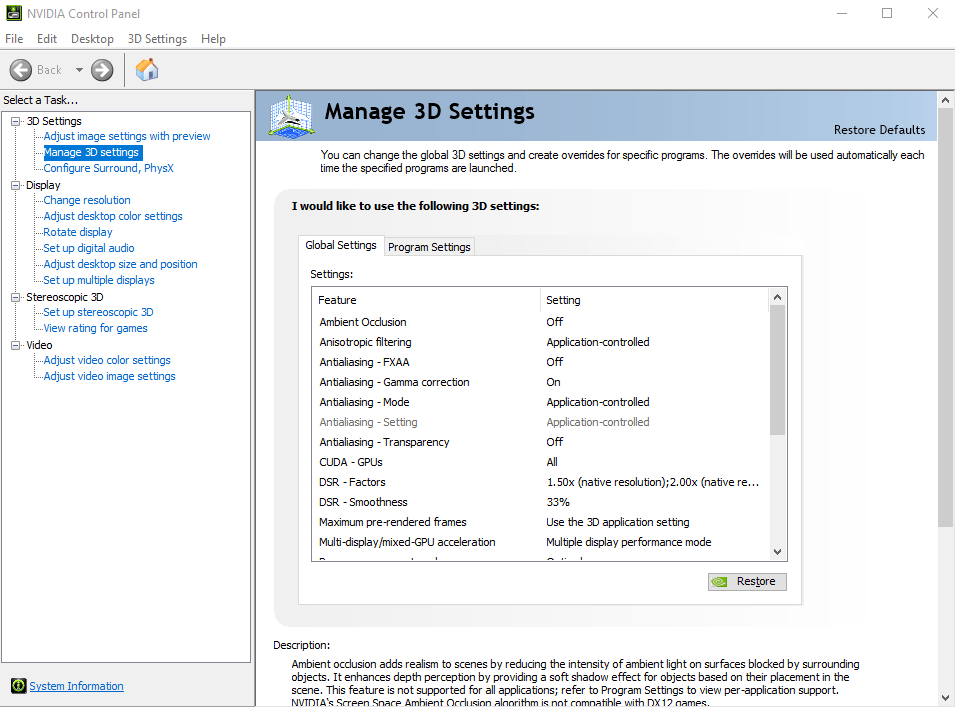Collapse the 3D Settings tree node

click(x=16, y=121)
